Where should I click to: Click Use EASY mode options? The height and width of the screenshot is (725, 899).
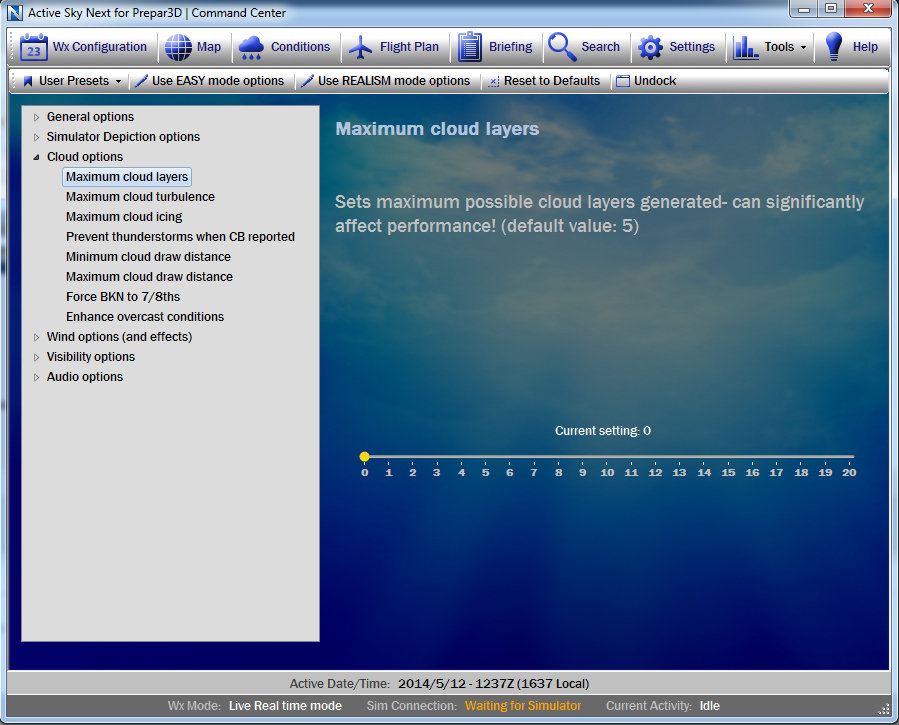(x=218, y=81)
